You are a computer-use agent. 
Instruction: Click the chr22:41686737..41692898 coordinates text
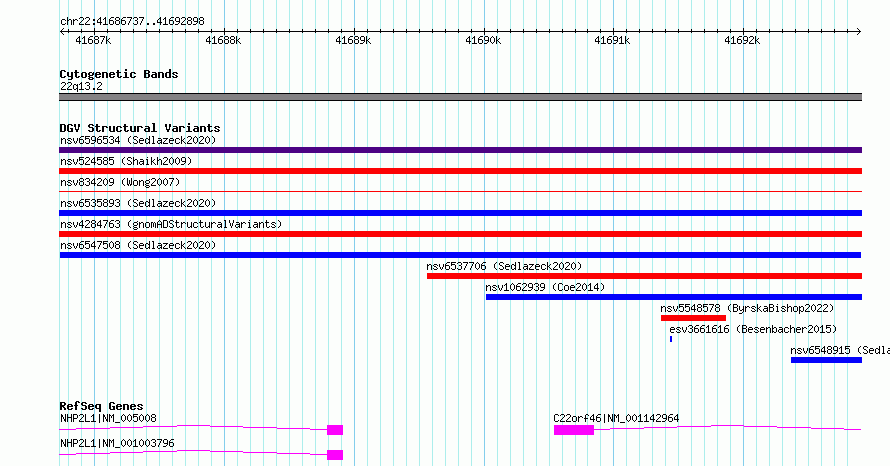pos(132,22)
